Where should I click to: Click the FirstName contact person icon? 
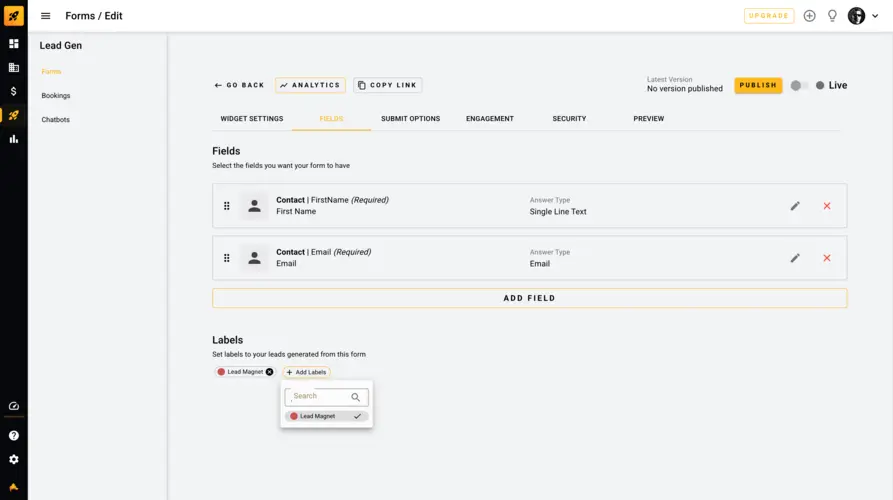tap(255, 206)
